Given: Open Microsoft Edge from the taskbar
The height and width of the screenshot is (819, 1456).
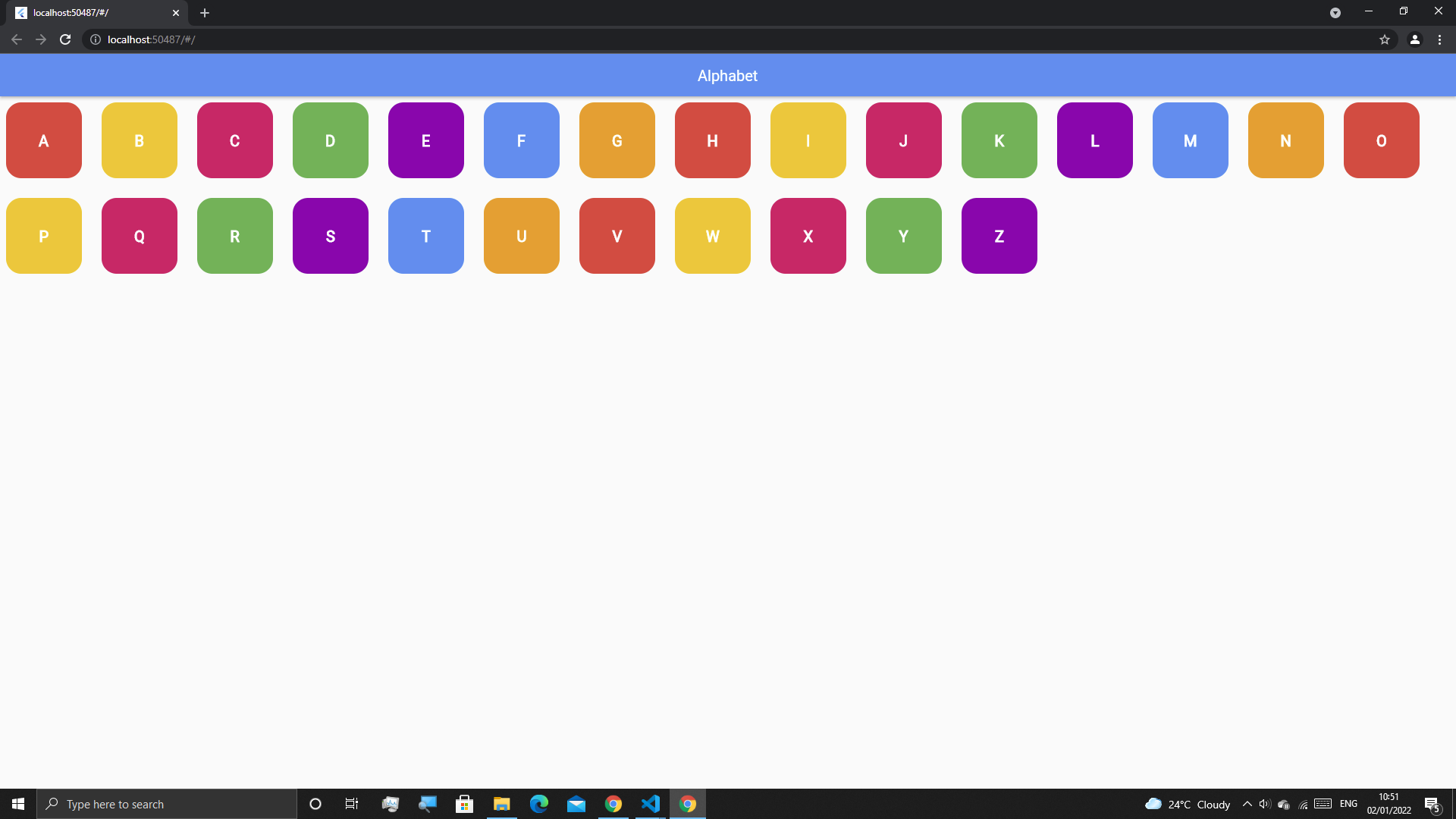Looking at the screenshot, I should [540, 804].
